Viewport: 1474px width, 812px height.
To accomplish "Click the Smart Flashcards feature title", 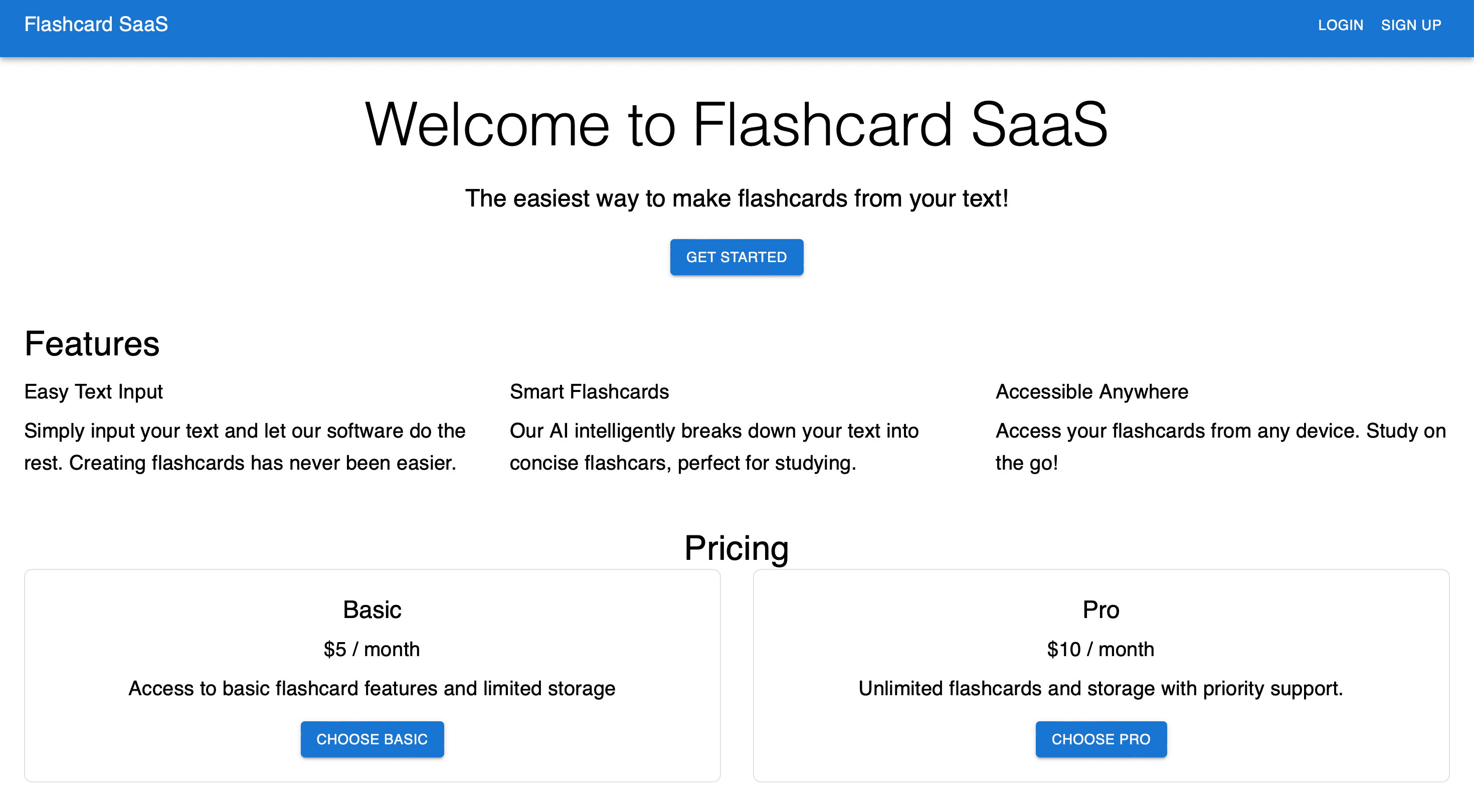I will [589, 392].
